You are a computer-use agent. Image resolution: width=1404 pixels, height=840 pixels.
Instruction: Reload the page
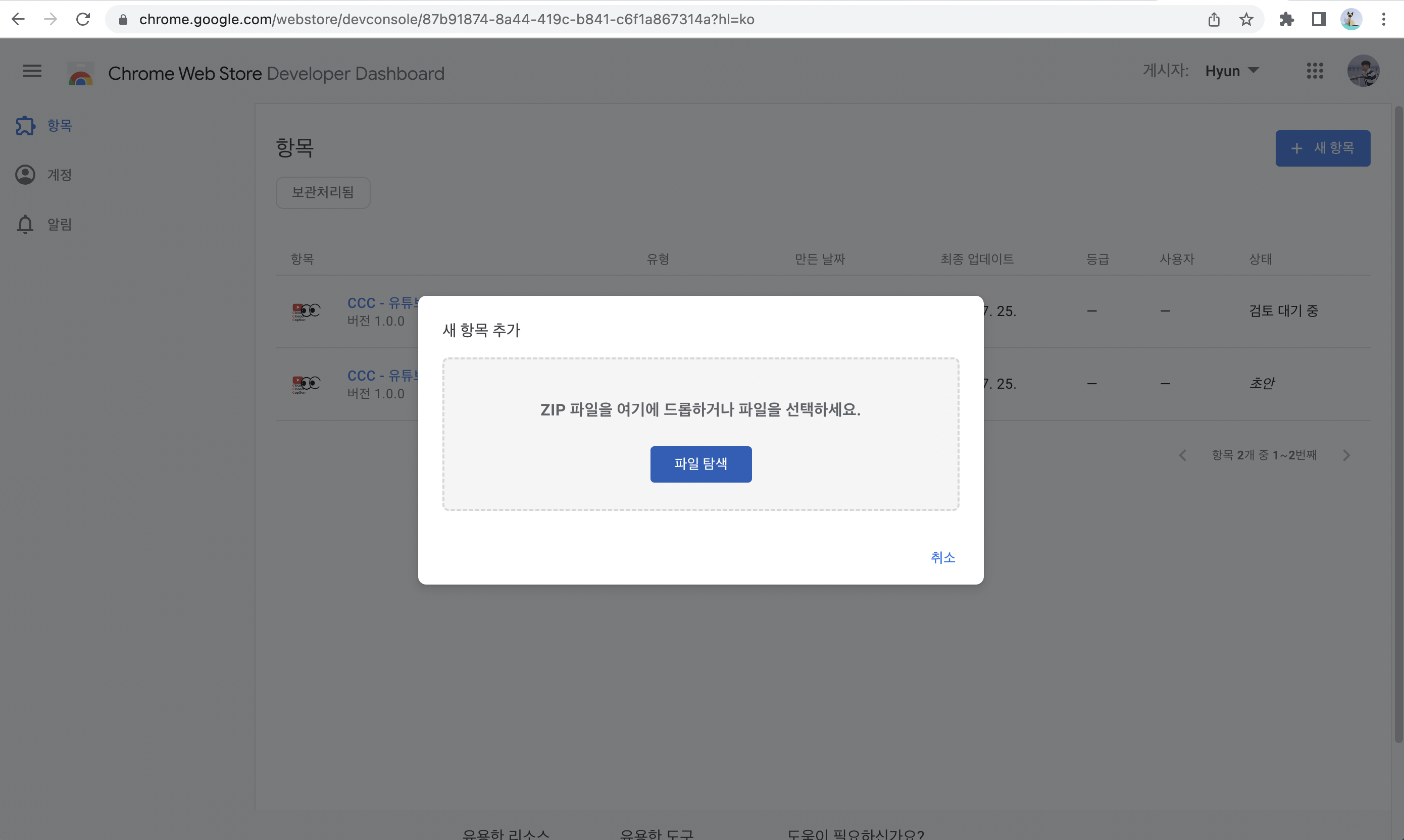pyautogui.click(x=83, y=19)
